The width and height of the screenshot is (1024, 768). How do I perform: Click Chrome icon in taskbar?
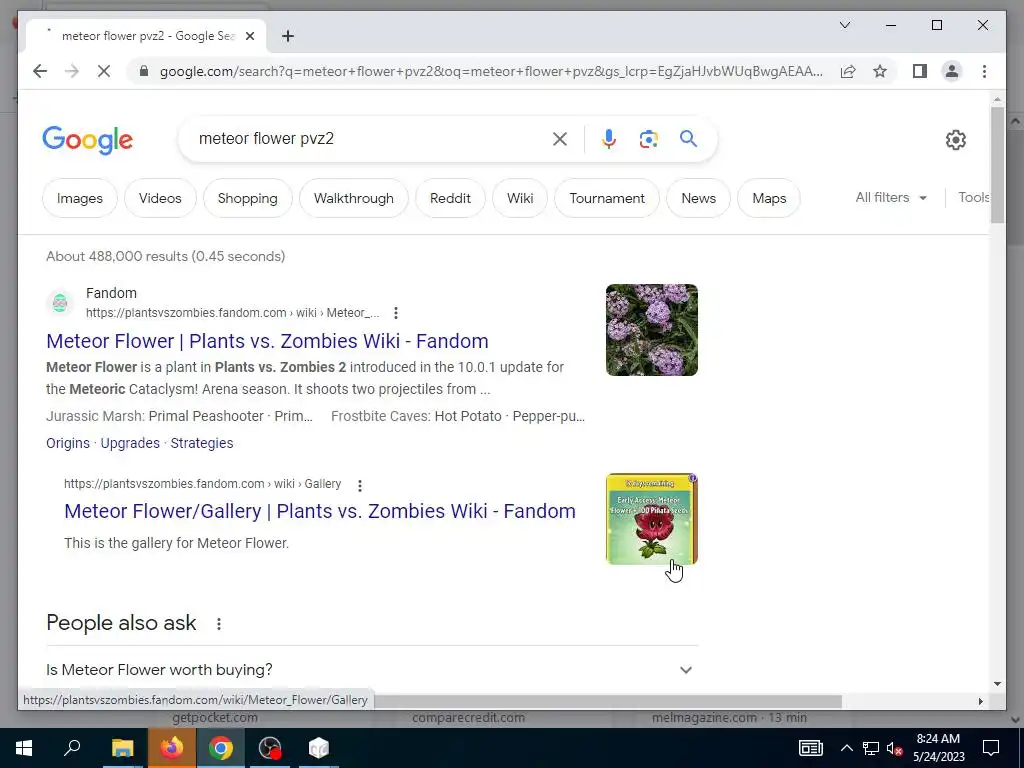(x=221, y=748)
